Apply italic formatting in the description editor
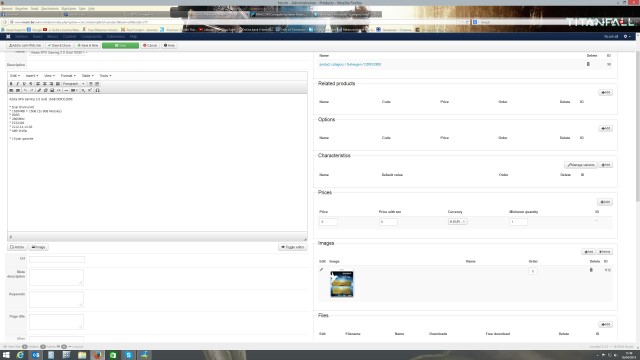Viewport: 640px width, 360px height. [18, 84]
